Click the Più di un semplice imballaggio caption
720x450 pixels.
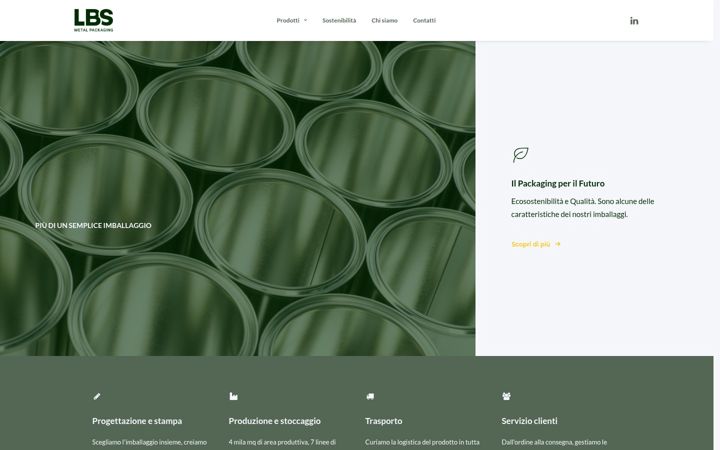click(x=93, y=225)
